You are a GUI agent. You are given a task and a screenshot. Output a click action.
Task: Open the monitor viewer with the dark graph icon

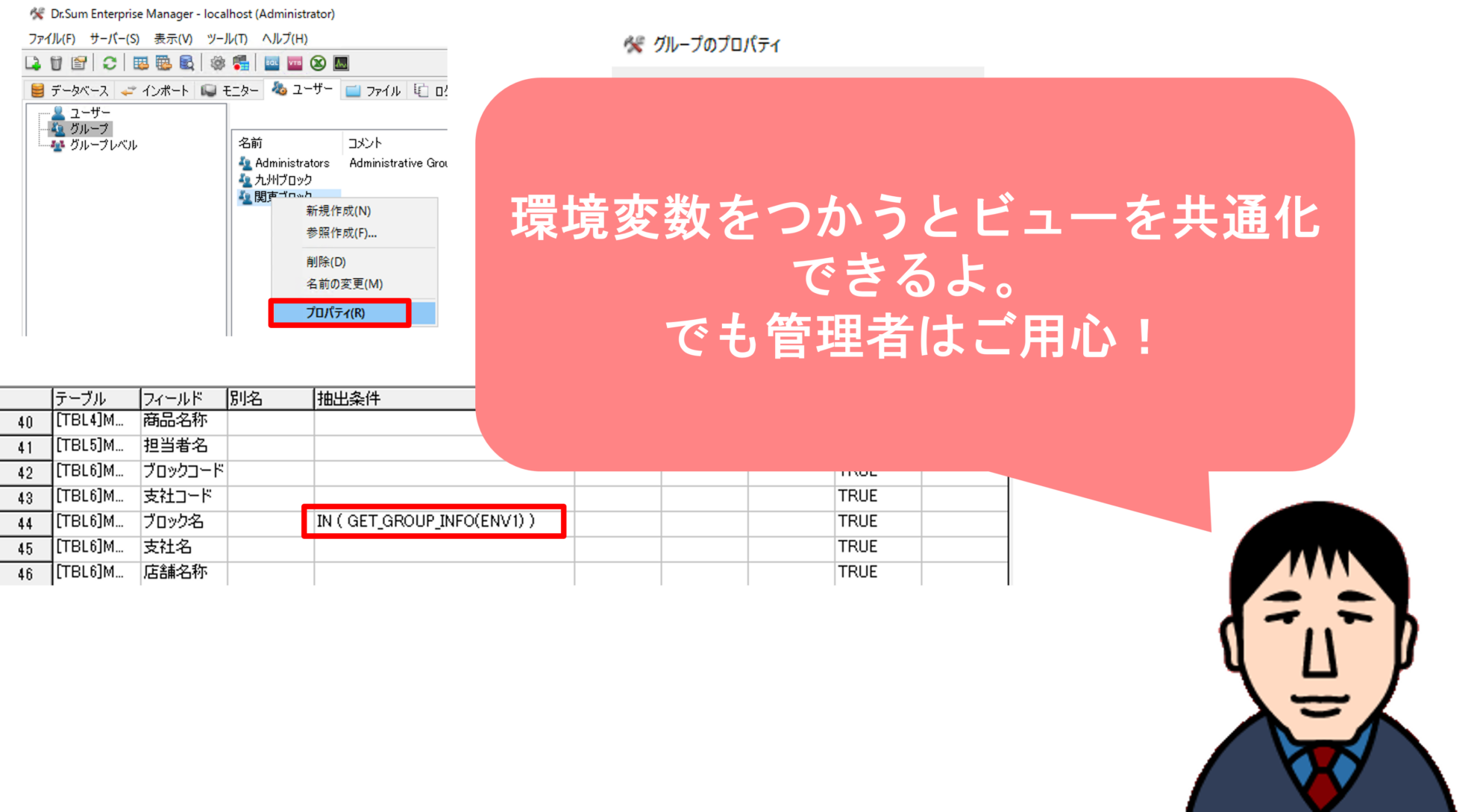point(341,63)
